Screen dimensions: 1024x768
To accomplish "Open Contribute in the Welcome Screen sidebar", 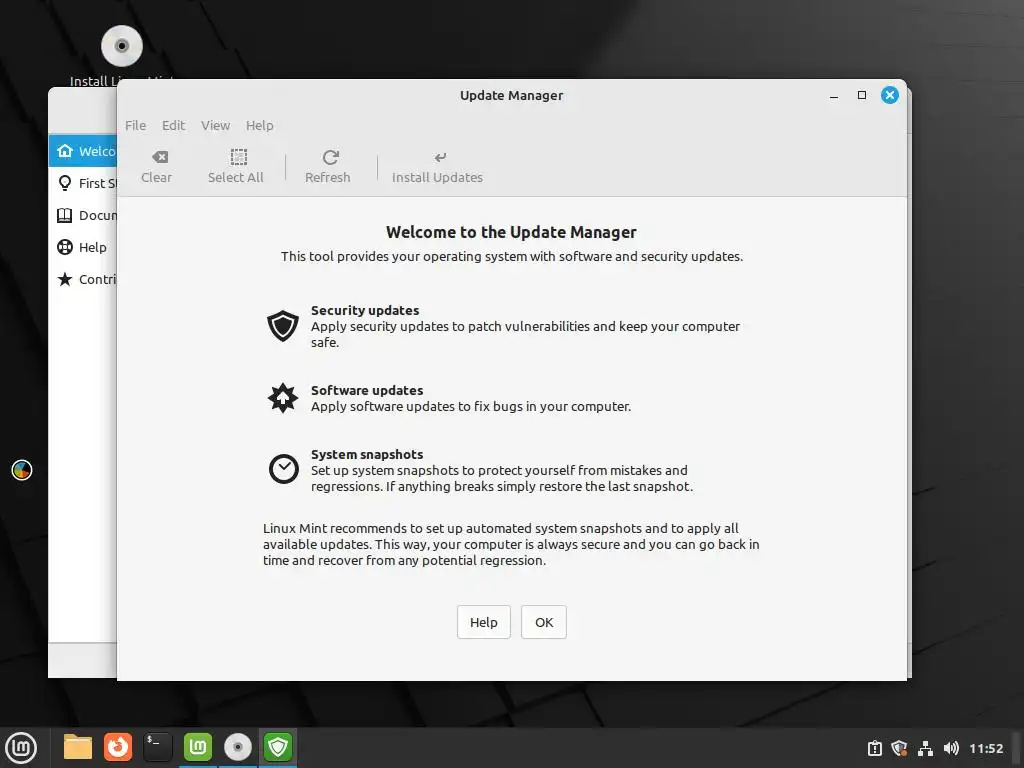I will click(84, 280).
